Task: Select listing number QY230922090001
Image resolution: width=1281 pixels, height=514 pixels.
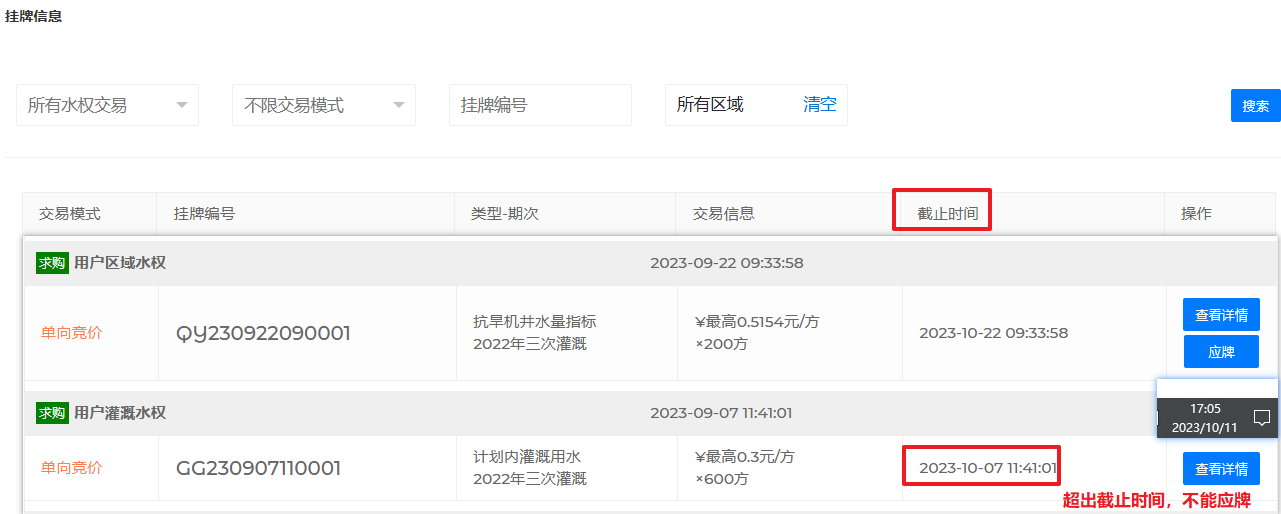Action: (x=263, y=334)
